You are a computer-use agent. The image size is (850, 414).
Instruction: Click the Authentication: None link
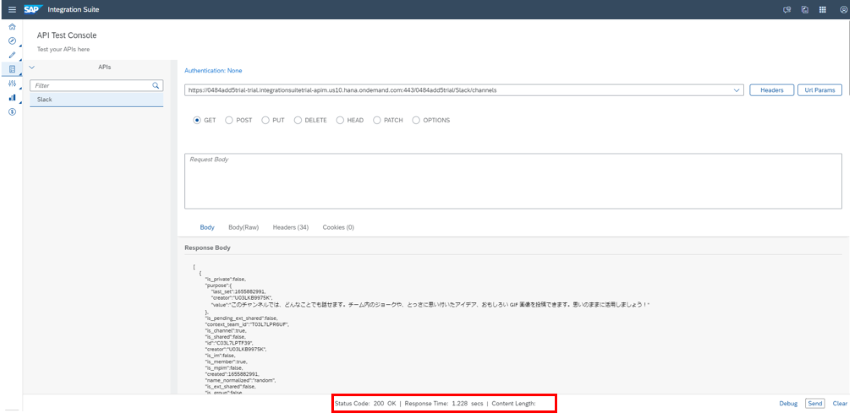tap(213, 71)
